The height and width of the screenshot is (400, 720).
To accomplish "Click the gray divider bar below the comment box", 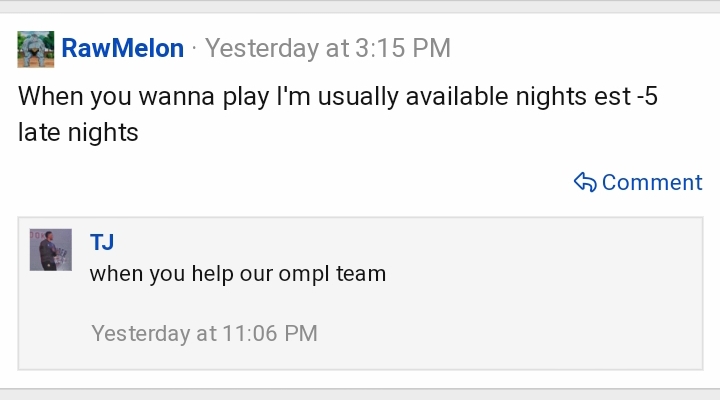I will [360, 394].
